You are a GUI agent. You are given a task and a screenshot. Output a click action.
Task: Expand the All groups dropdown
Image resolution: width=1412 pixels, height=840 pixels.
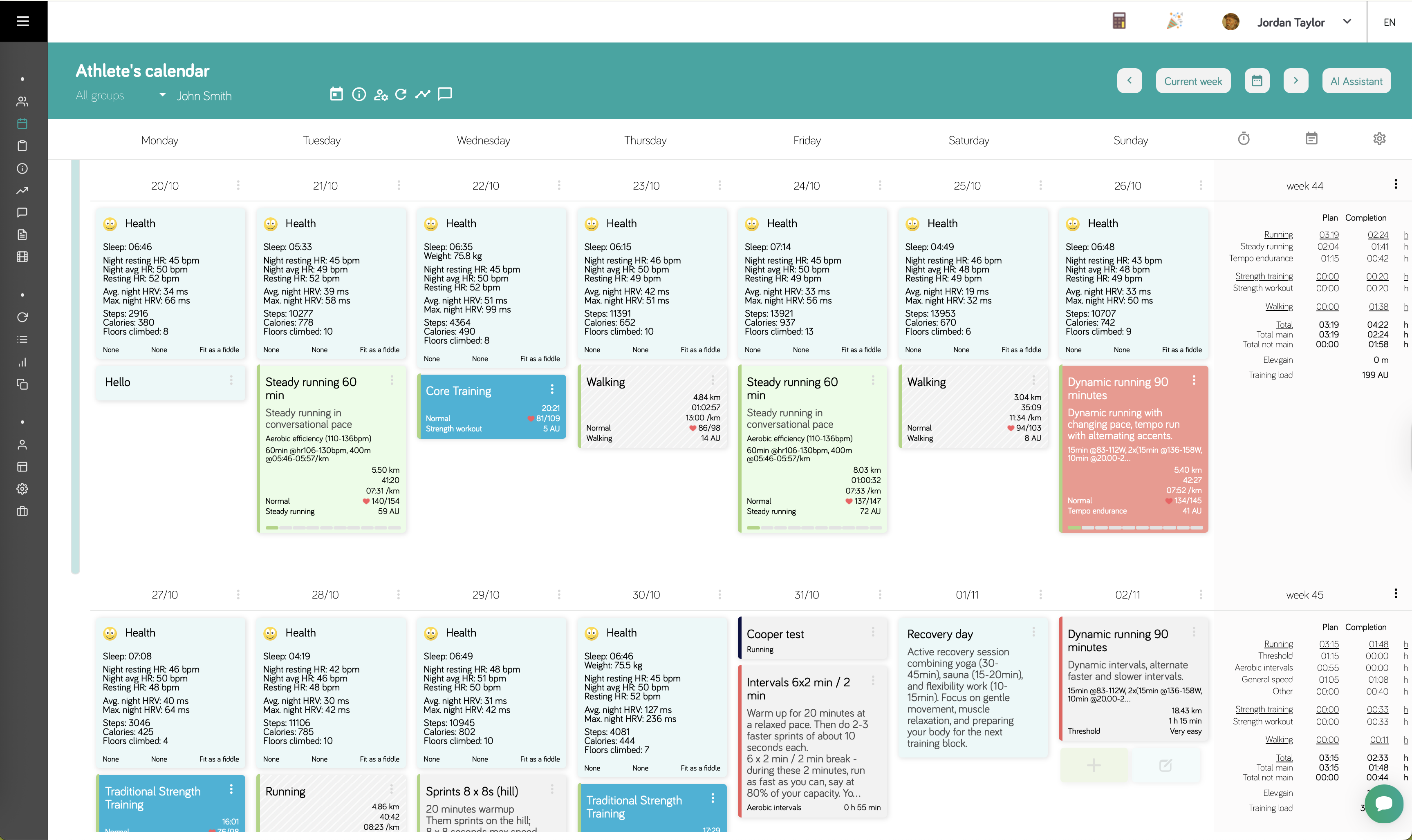pyautogui.click(x=162, y=95)
